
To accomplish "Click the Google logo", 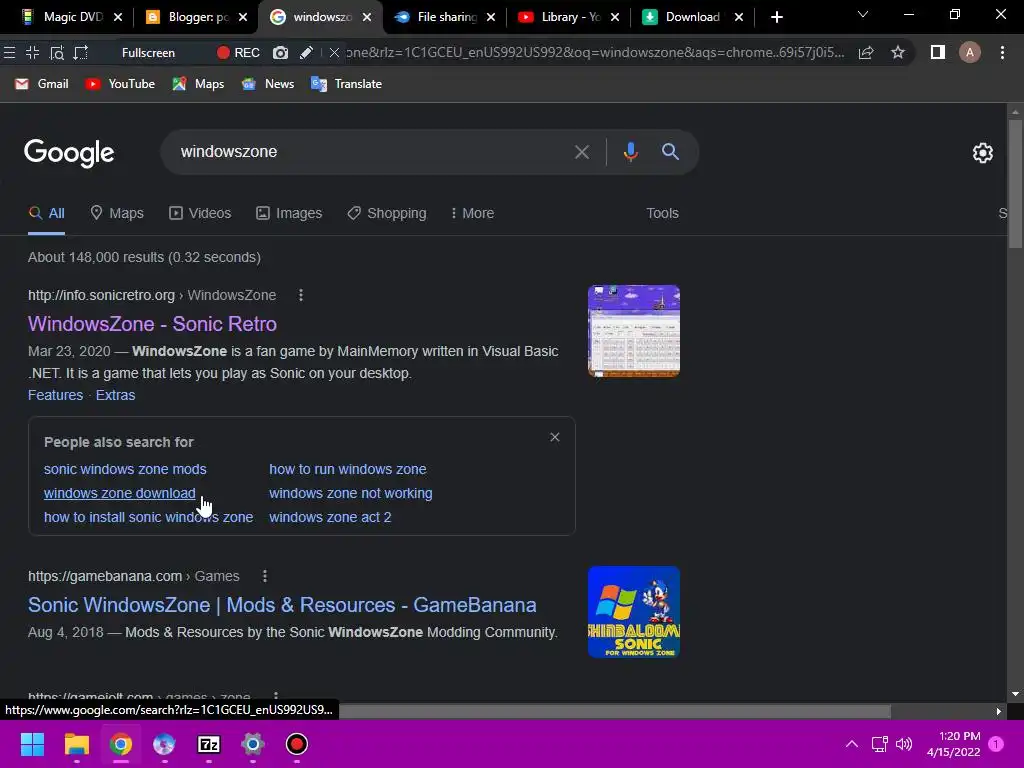I will click(69, 153).
